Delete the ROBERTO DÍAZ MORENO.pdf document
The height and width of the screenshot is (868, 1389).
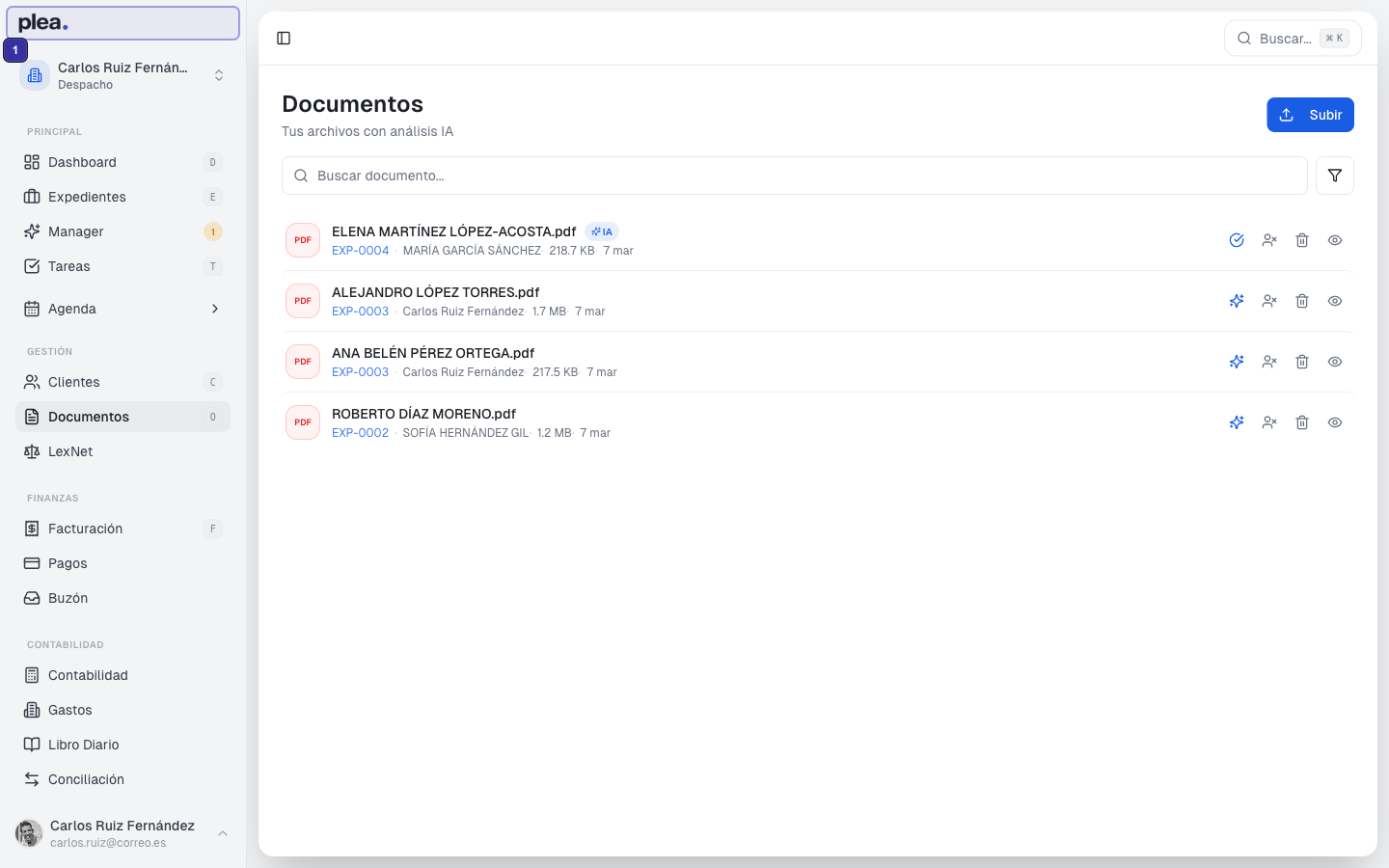pyautogui.click(x=1302, y=422)
